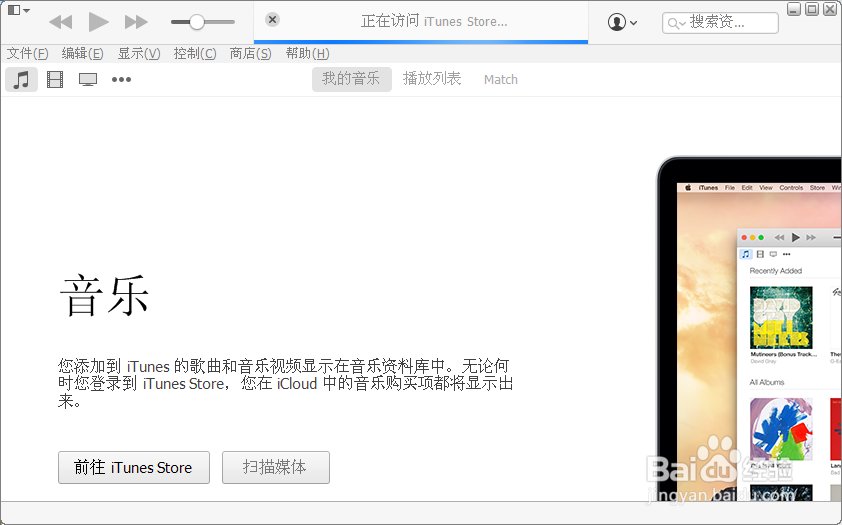
Task: Click the 正在访问 iTunes Store status text
Action: click(434, 21)
